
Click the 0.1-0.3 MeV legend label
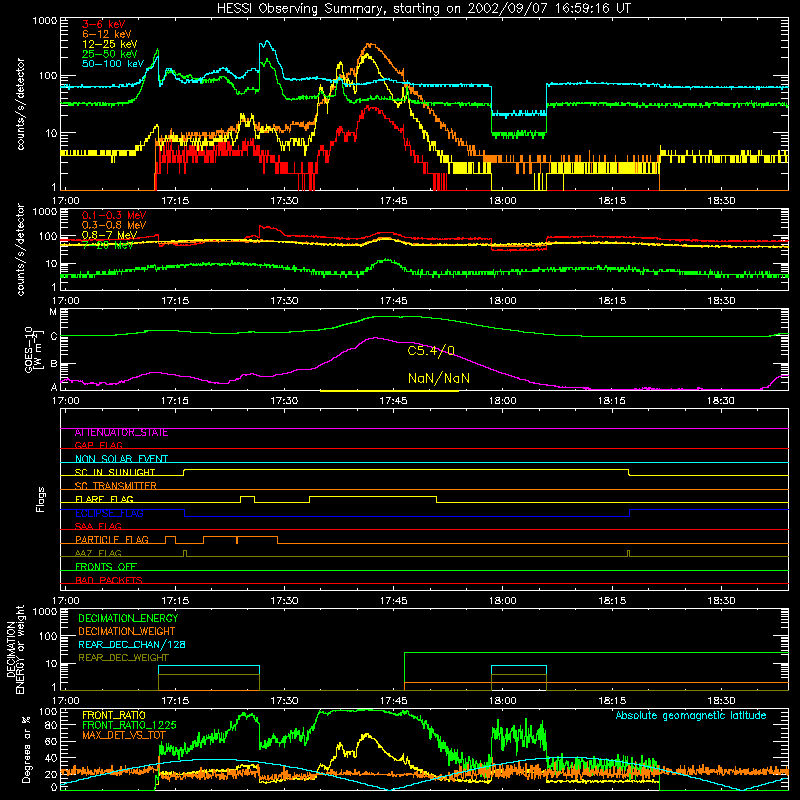(x=114, y=215)
